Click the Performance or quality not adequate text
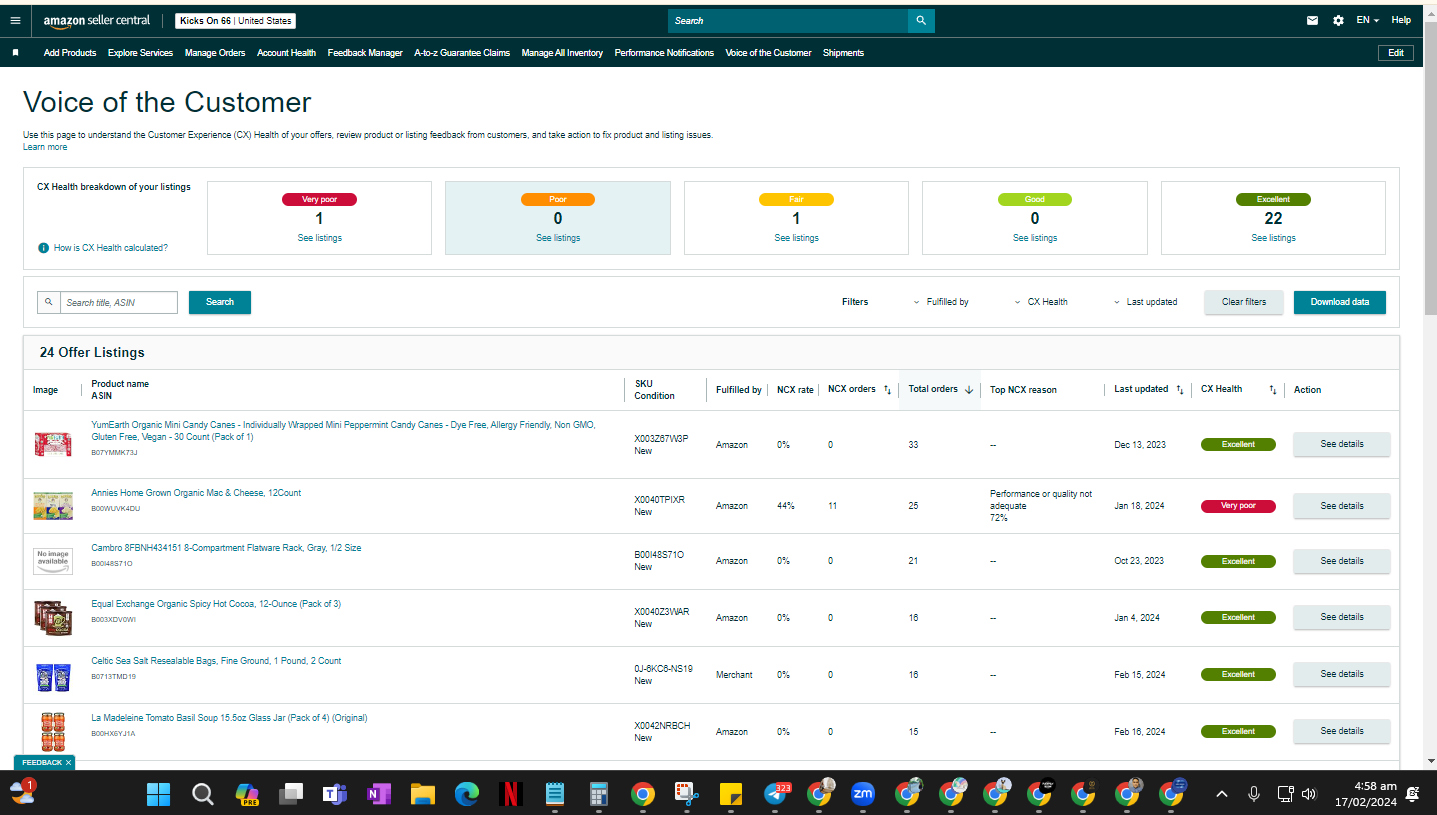This screenshot has width=1437, height=815. click(x=1041, y=500)
